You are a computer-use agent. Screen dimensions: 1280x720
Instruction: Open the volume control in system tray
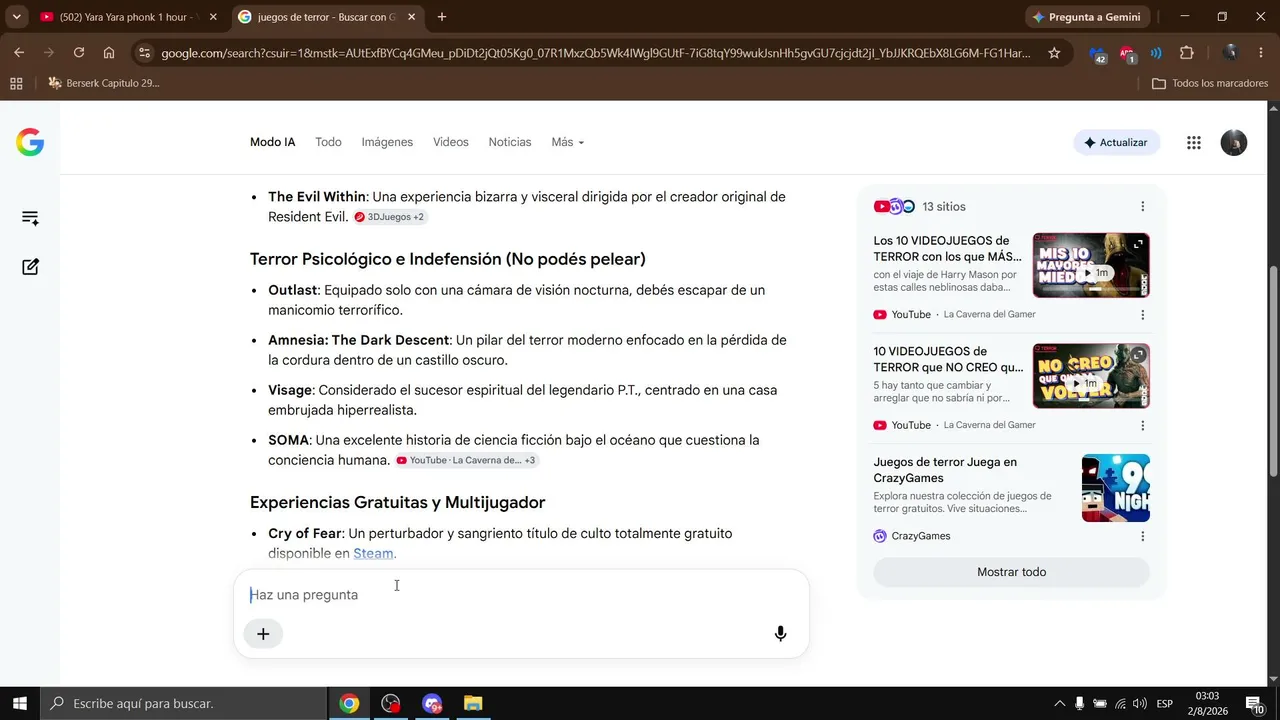1140,704
